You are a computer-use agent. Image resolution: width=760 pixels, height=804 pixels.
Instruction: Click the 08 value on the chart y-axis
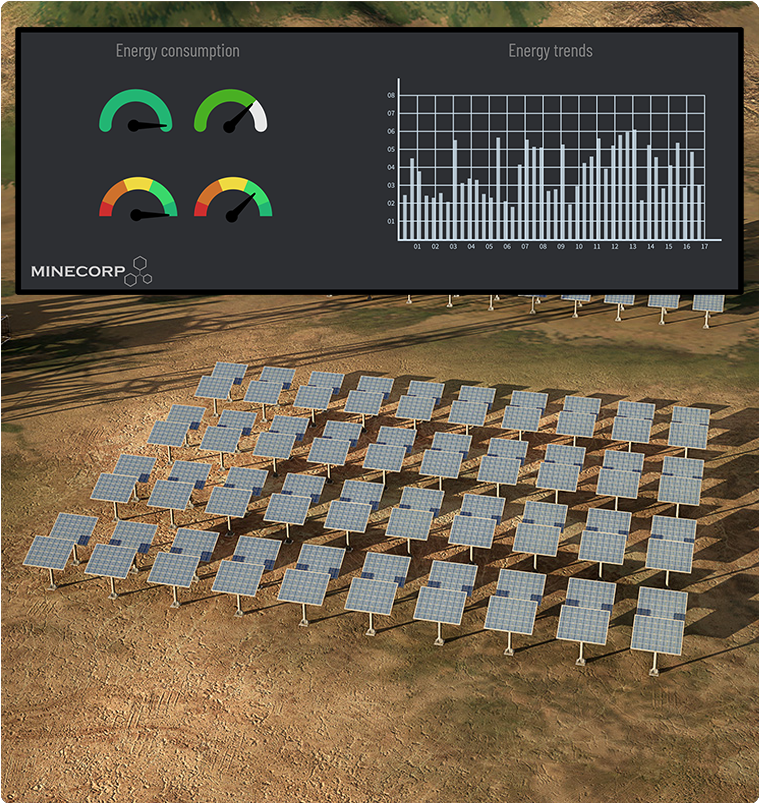[392, 96]
